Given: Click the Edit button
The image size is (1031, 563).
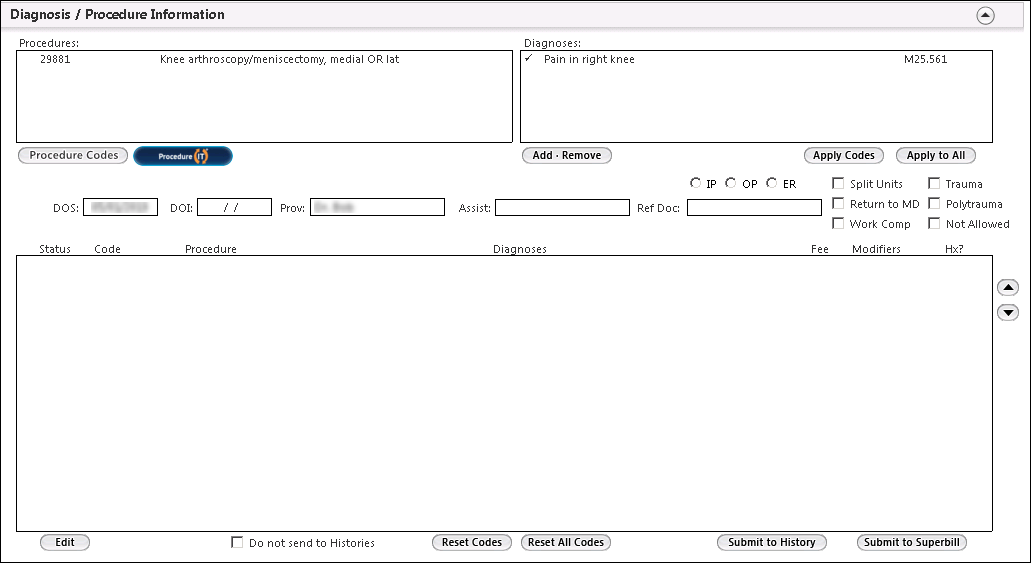Looking at the screenshot, I should (64, 543).
